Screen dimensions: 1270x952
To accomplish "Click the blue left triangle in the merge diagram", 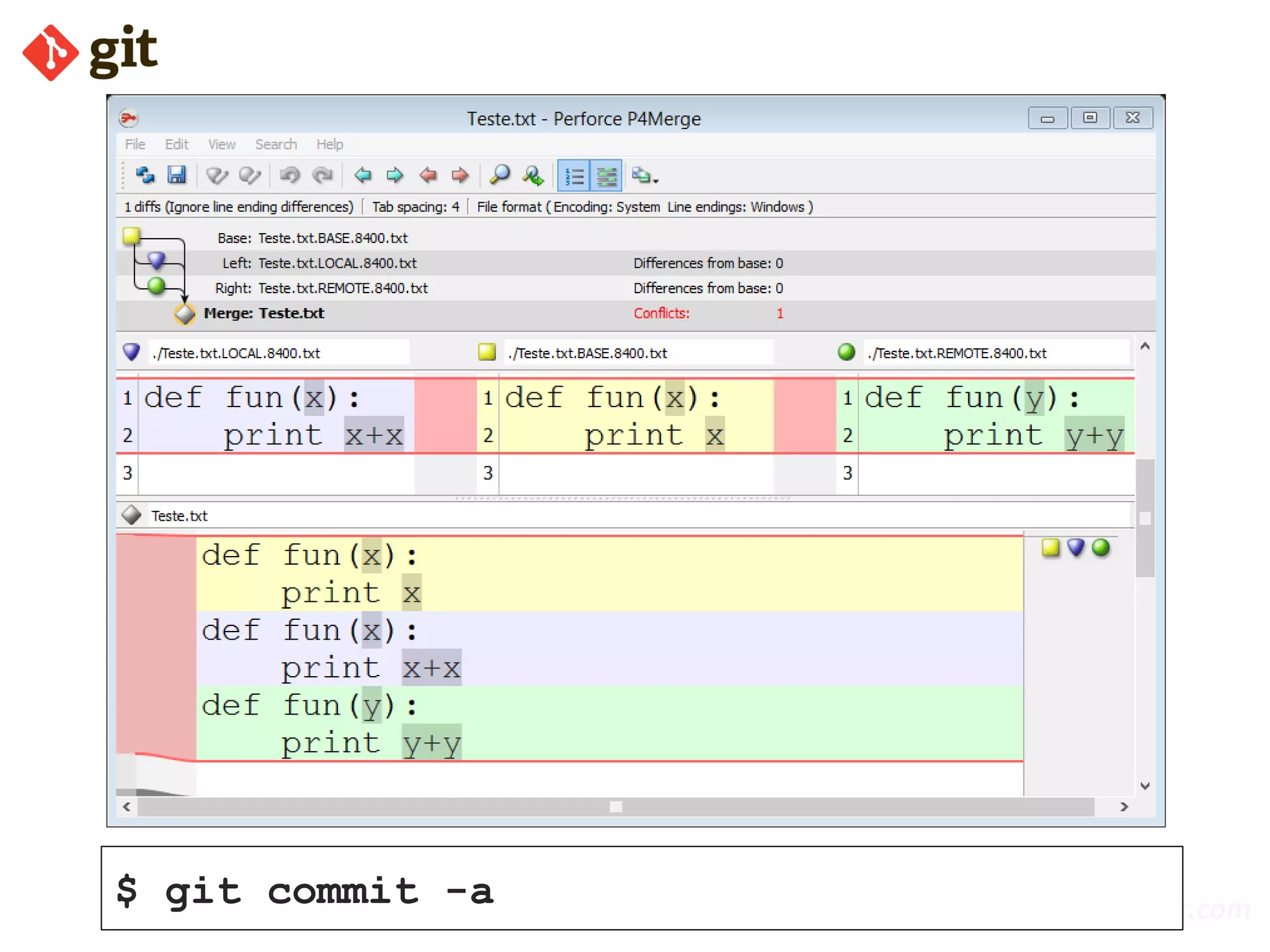I will click(x=156, y=260).
